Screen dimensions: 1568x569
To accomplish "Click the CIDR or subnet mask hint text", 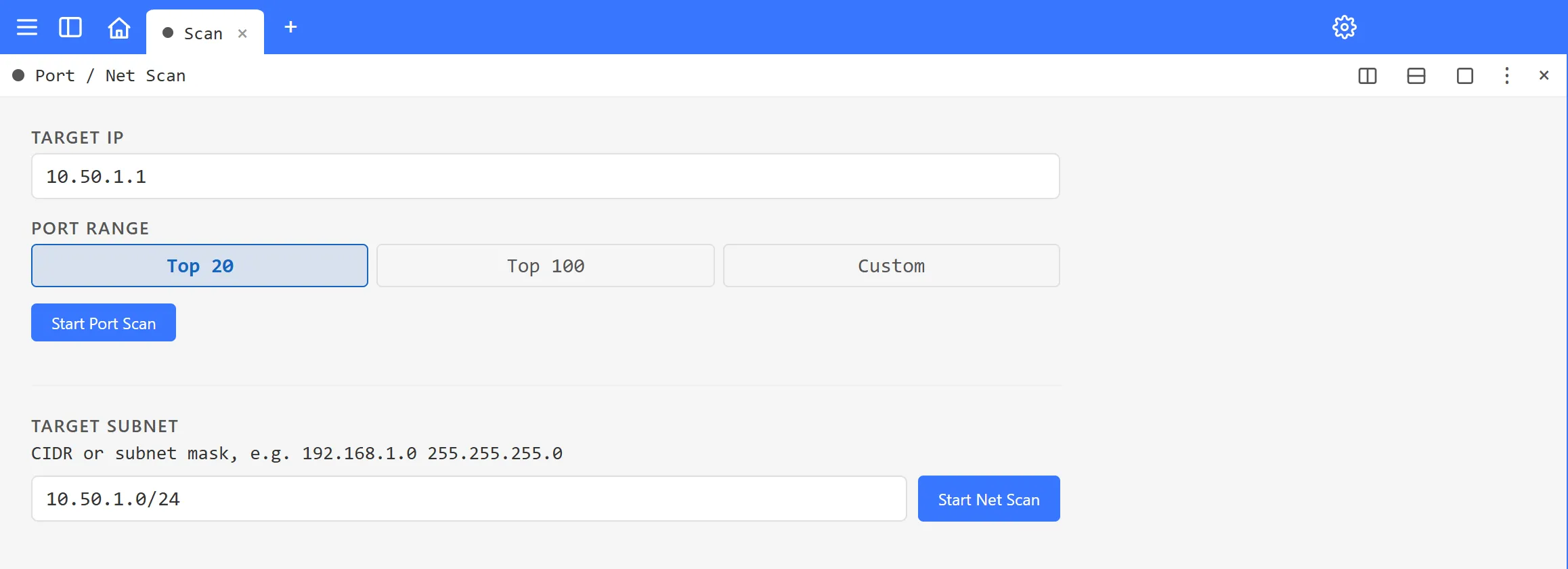I will tap(297, 453).
